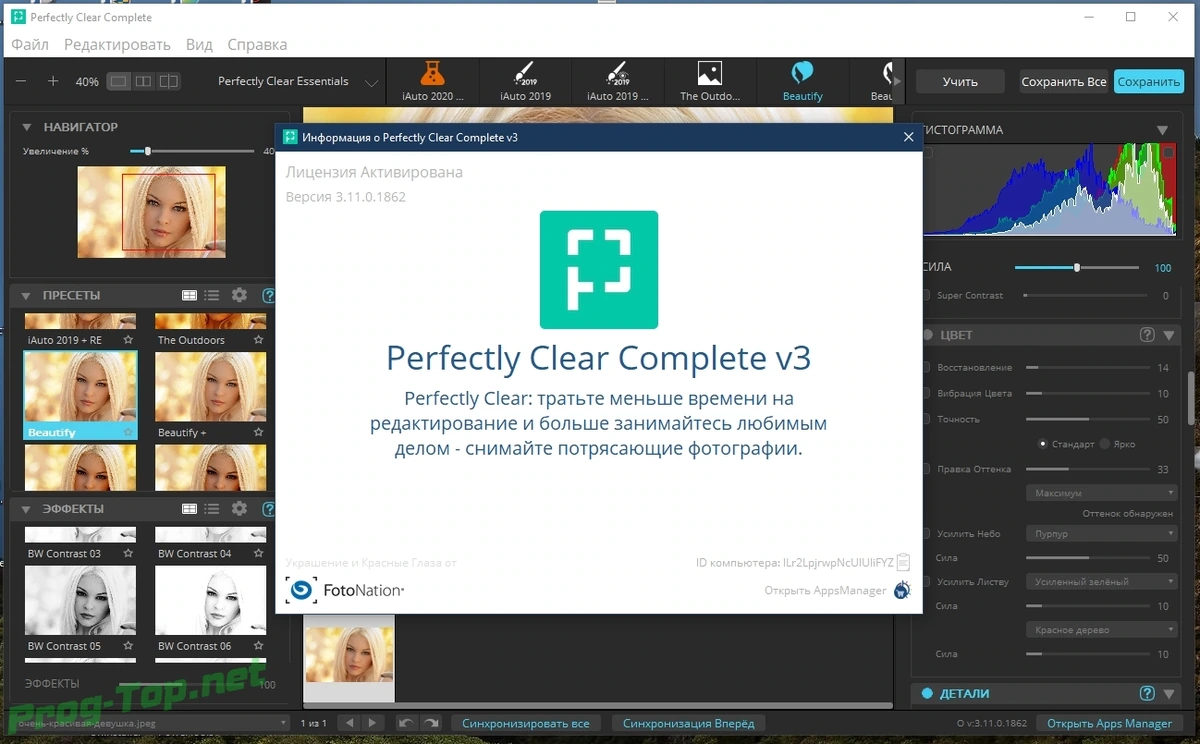
Task: Show Presets panel in grid view
Action: point(189,295)
